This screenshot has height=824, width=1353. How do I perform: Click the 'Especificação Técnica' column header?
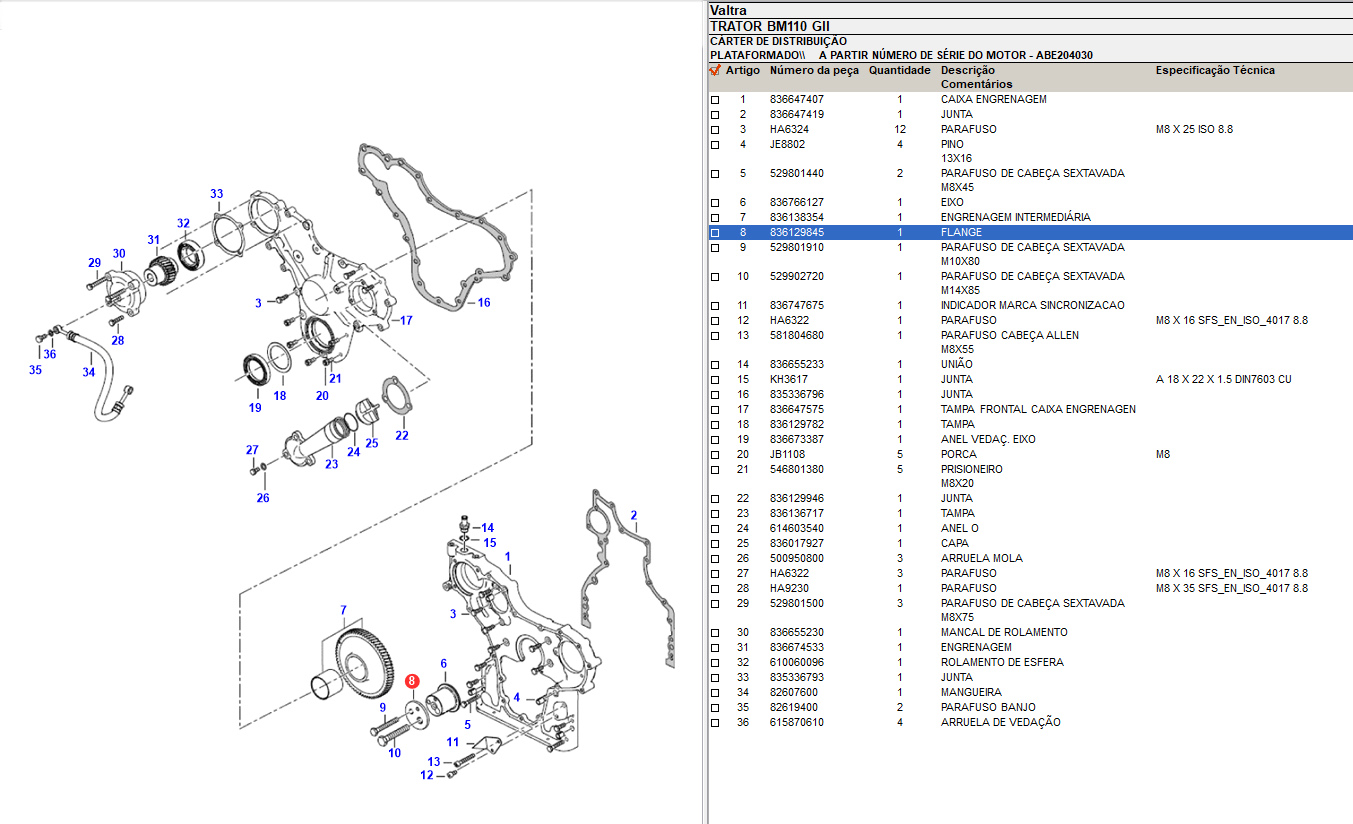(1215, 71)
